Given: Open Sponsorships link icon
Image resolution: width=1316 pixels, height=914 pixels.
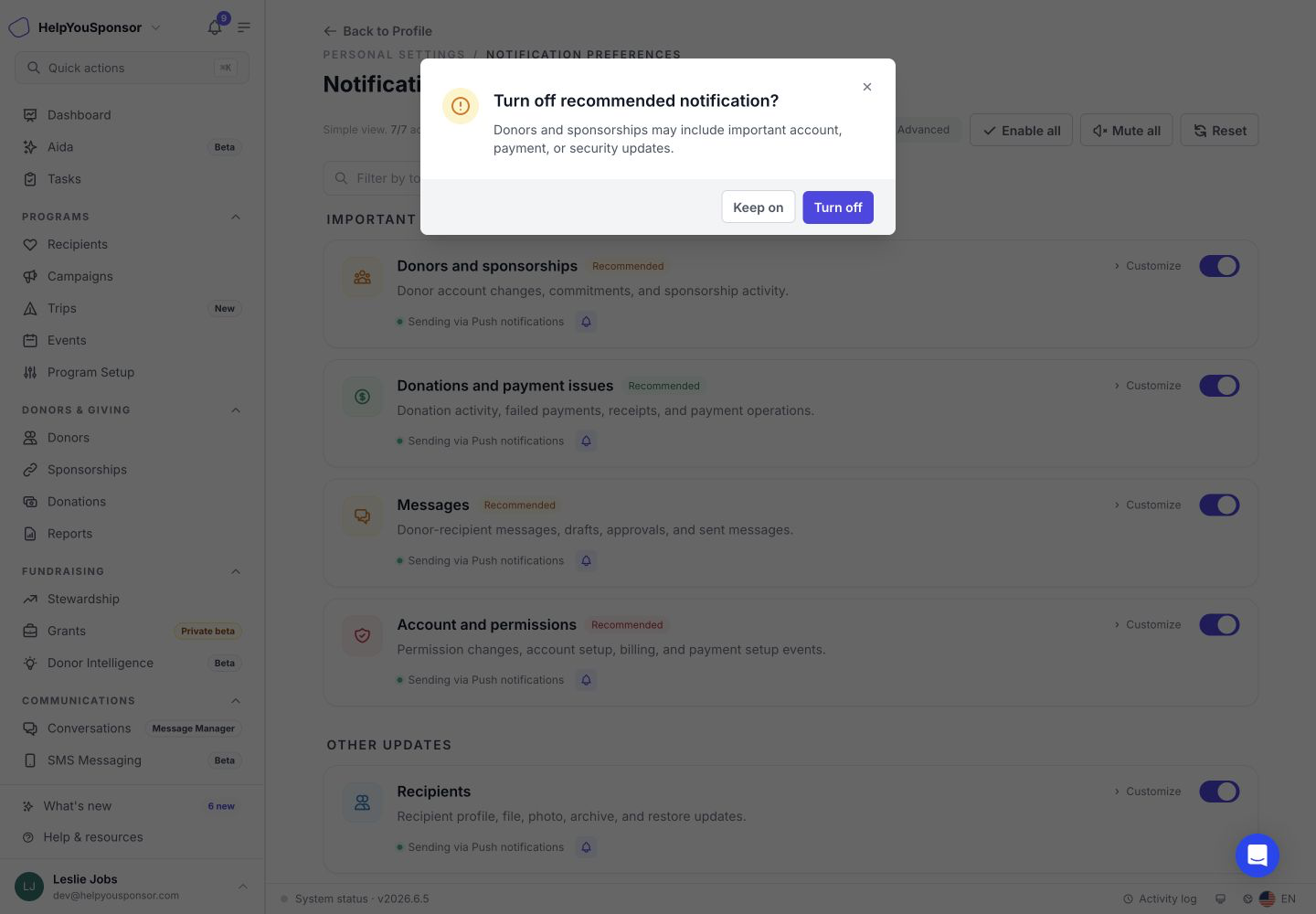Looking at the screenshot, I should [x=30, y=470].
